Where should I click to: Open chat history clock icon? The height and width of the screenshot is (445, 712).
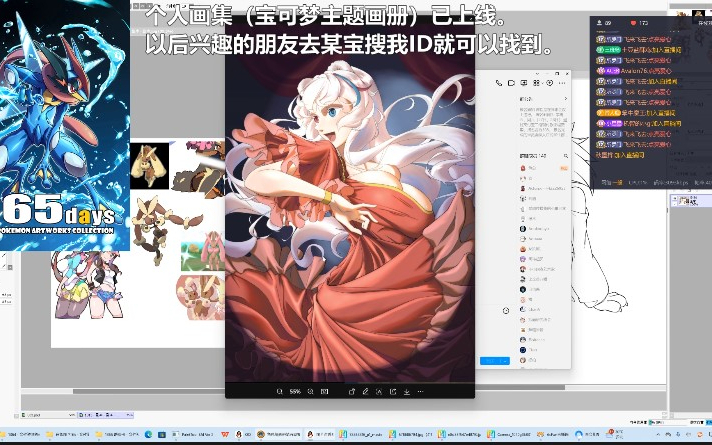[506, 311]
